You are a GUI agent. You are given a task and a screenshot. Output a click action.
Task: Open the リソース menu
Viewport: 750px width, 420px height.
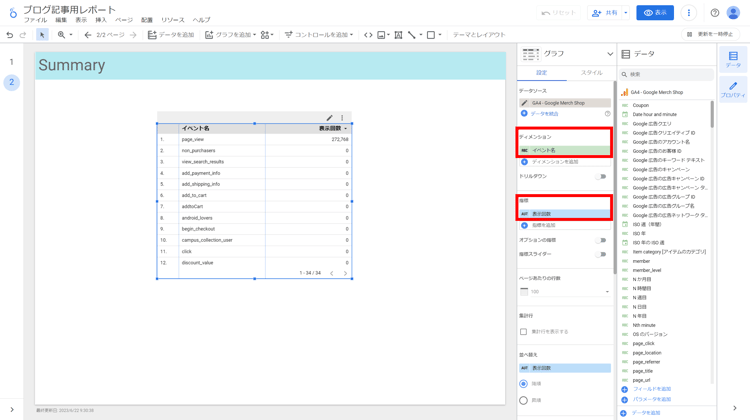[x=172, y=20]
